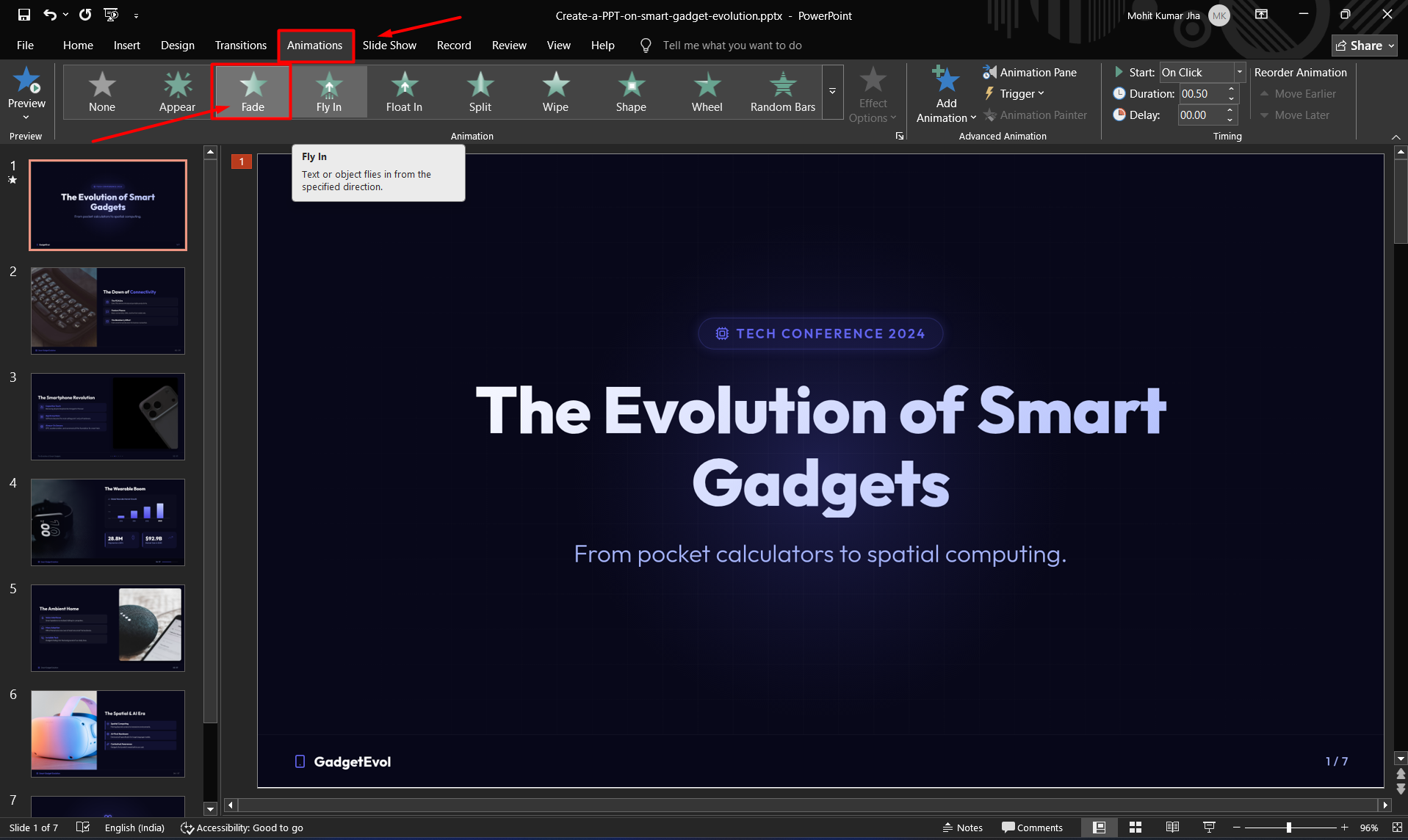The height and width of the screenshot is (840, 1408).
Task: Apply the Wheel animation
Action: [707, 92]
